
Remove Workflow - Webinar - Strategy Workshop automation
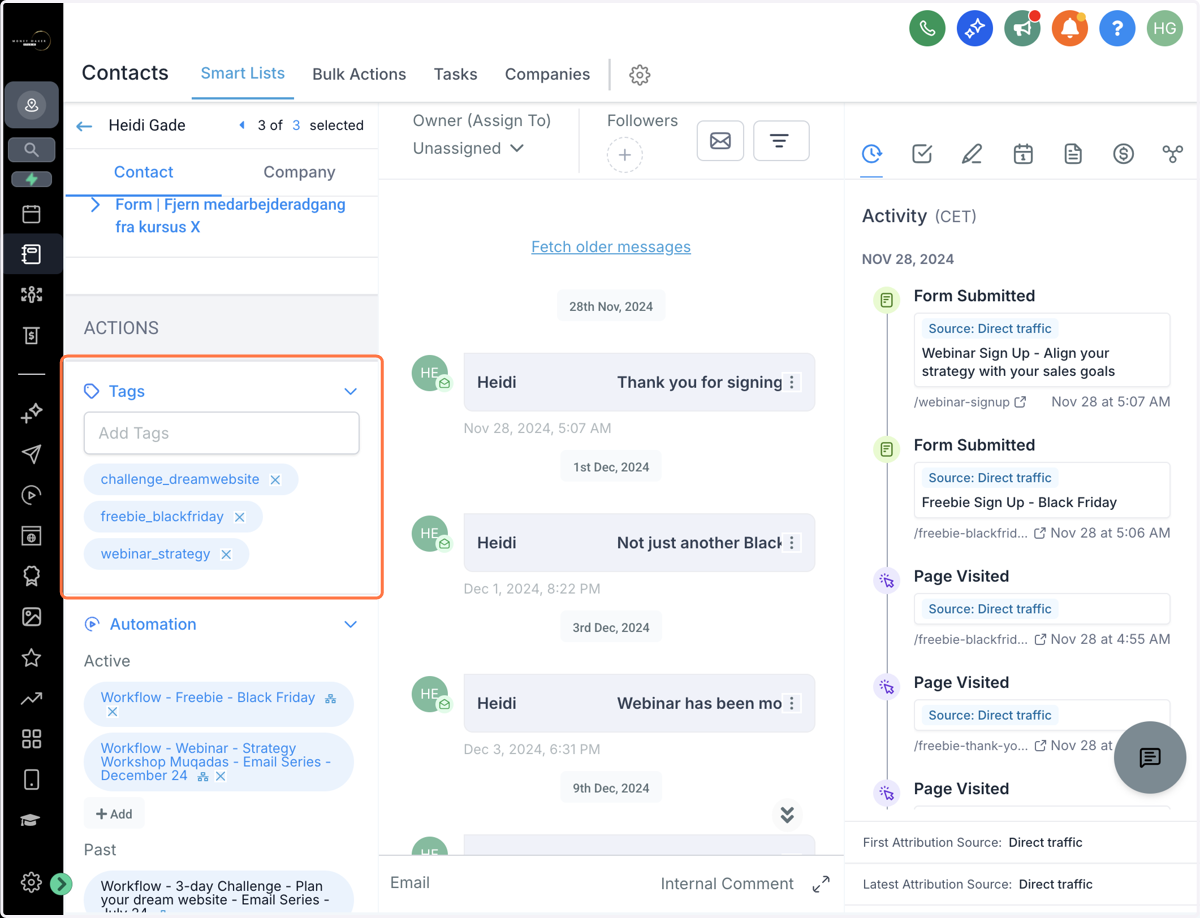221,776
